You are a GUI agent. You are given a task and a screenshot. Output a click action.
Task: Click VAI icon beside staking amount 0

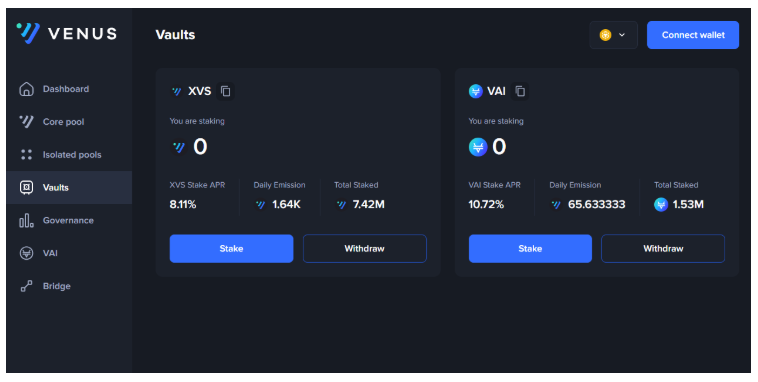coord(478,147)
